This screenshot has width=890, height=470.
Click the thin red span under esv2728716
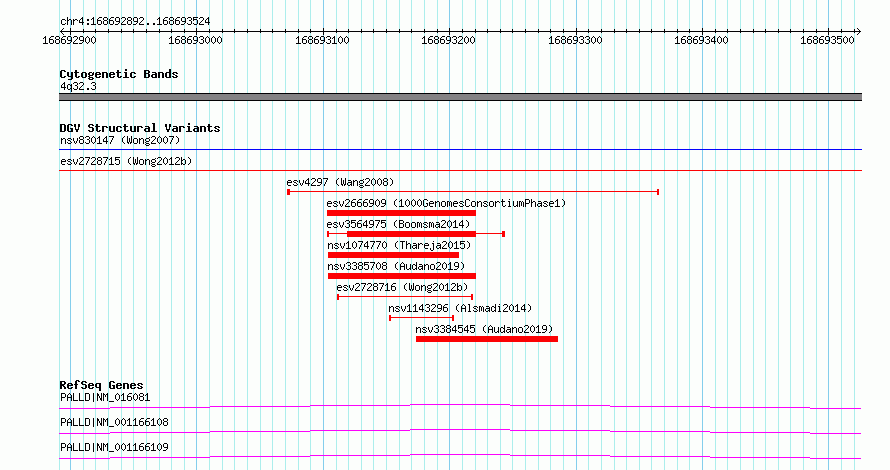405,297
